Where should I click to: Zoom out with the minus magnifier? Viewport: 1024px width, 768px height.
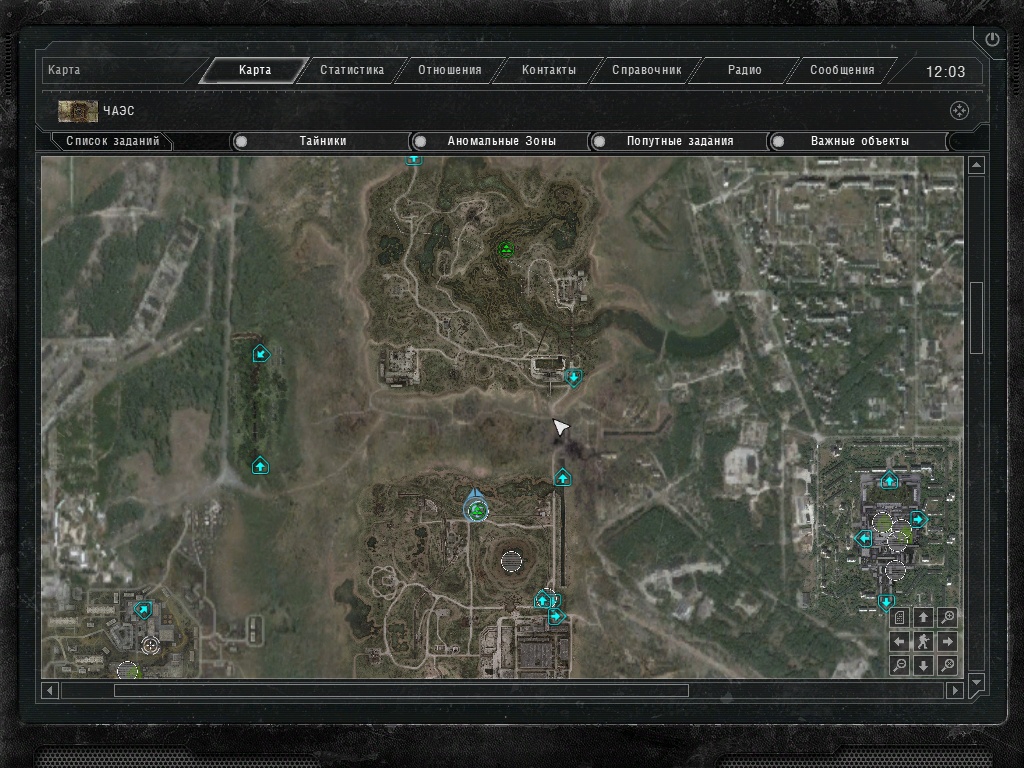point(899,665)
